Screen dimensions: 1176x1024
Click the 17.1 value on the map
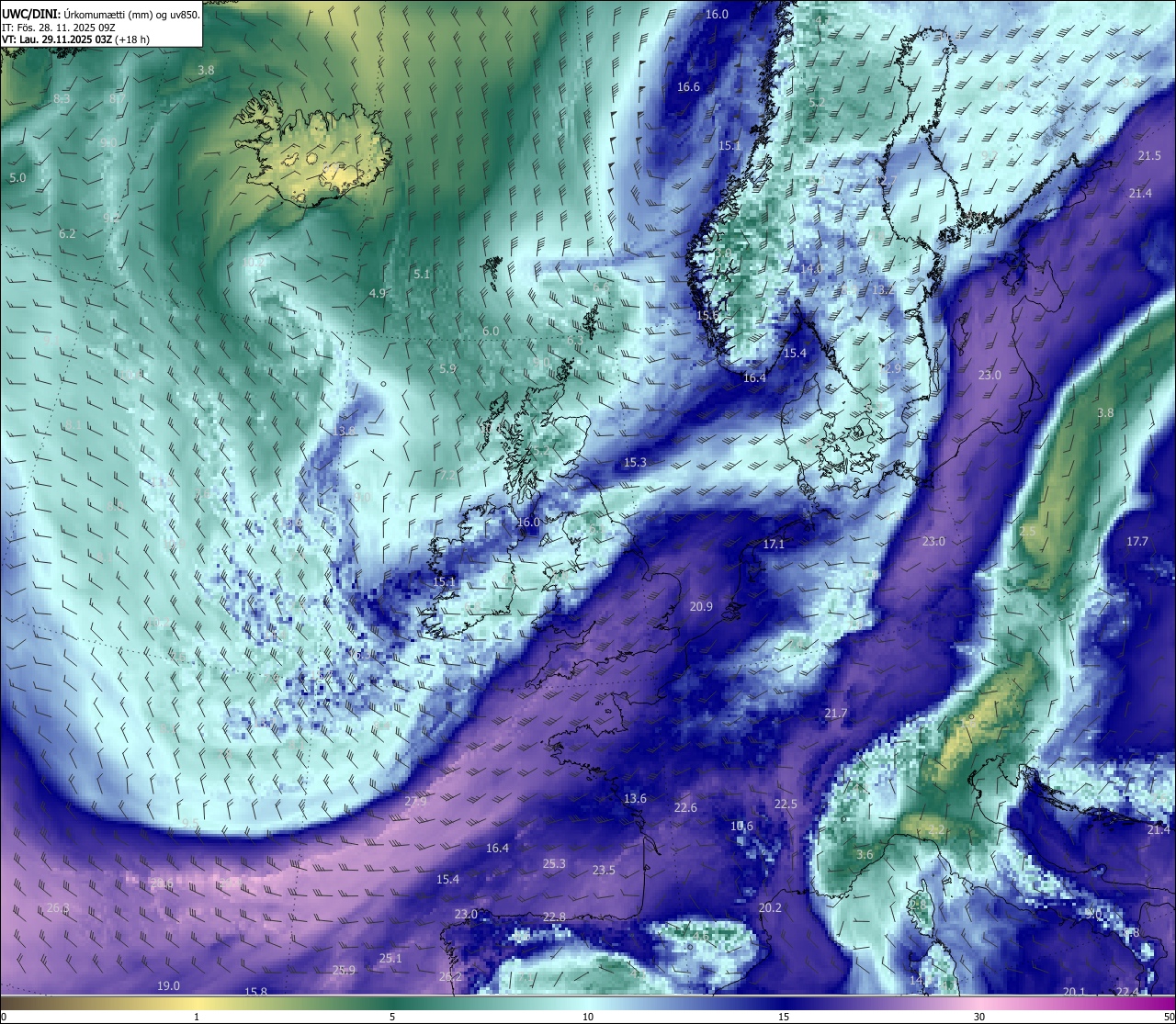[x=774, y=545]
